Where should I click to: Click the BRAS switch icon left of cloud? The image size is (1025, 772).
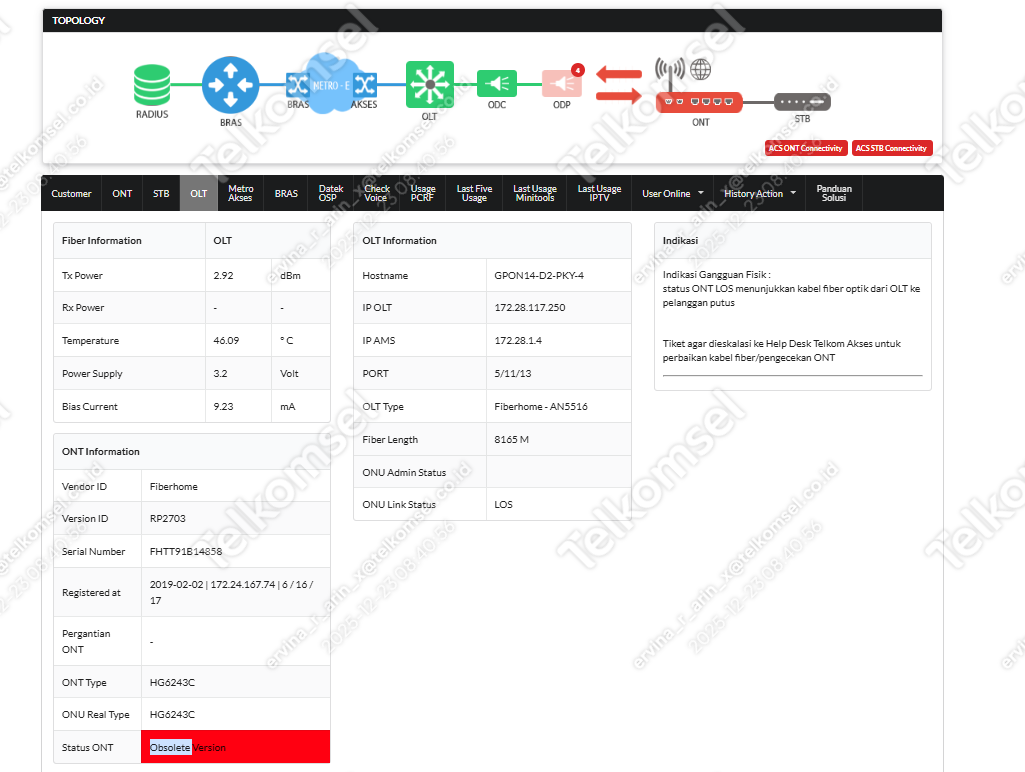(297, 85)
